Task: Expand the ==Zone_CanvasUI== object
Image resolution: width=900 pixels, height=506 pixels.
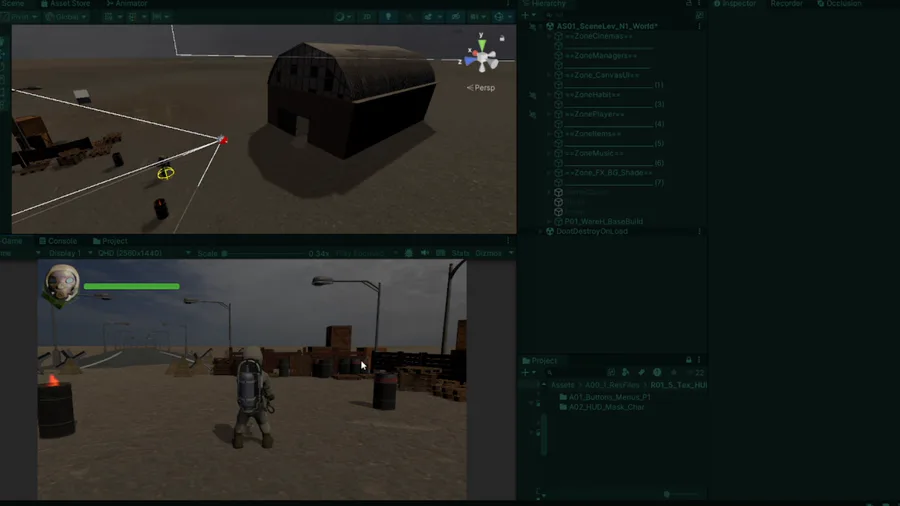Action: pos(549,75)
